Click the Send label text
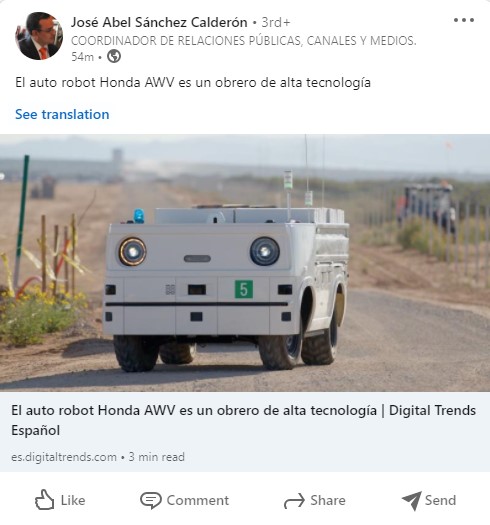490x525 pixels. point(440,501)
